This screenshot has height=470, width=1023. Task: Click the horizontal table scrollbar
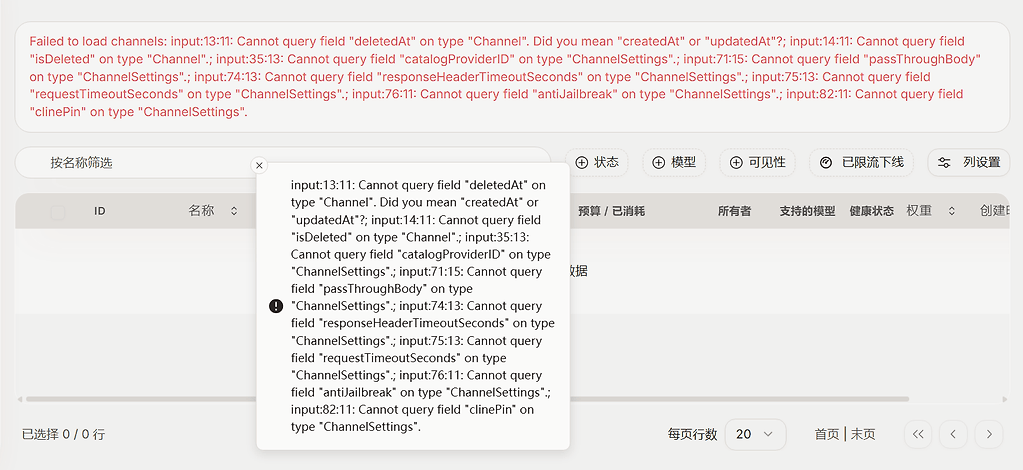(x=467, y=399)
